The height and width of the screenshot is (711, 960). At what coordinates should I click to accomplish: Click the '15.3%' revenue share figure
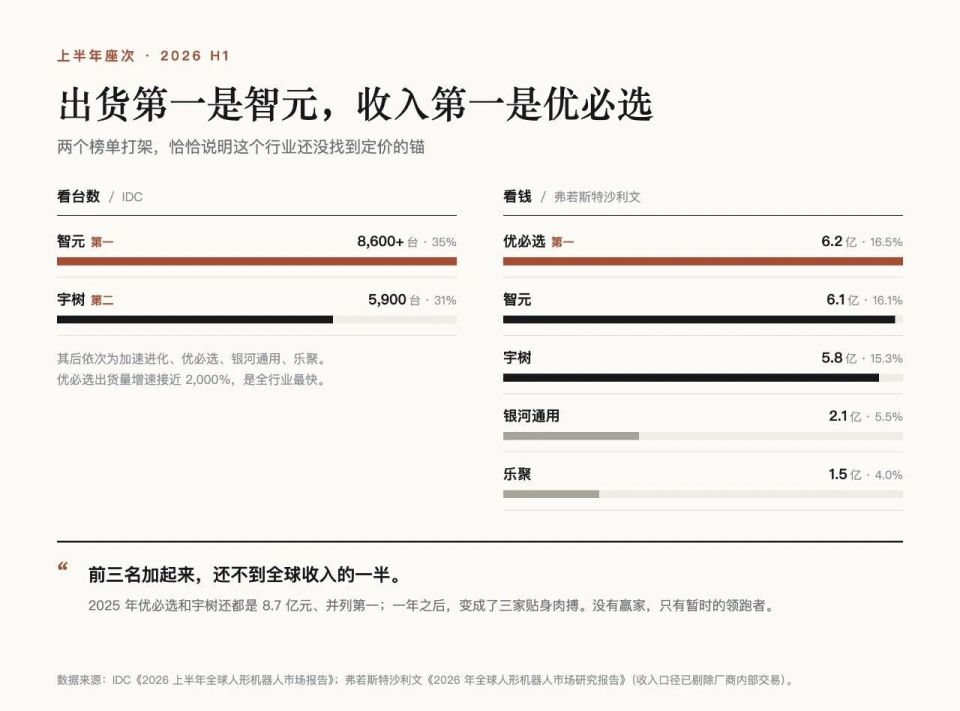point(886,358)
